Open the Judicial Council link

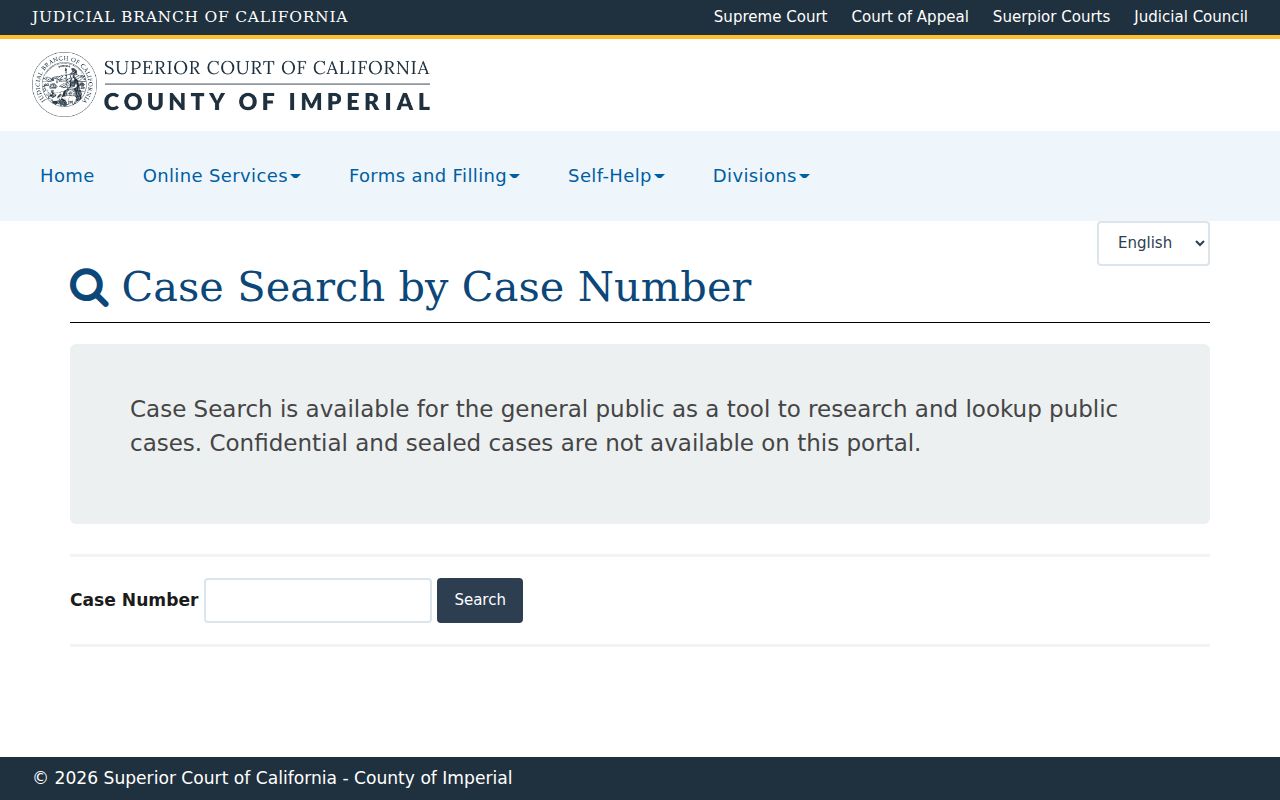1191,17
